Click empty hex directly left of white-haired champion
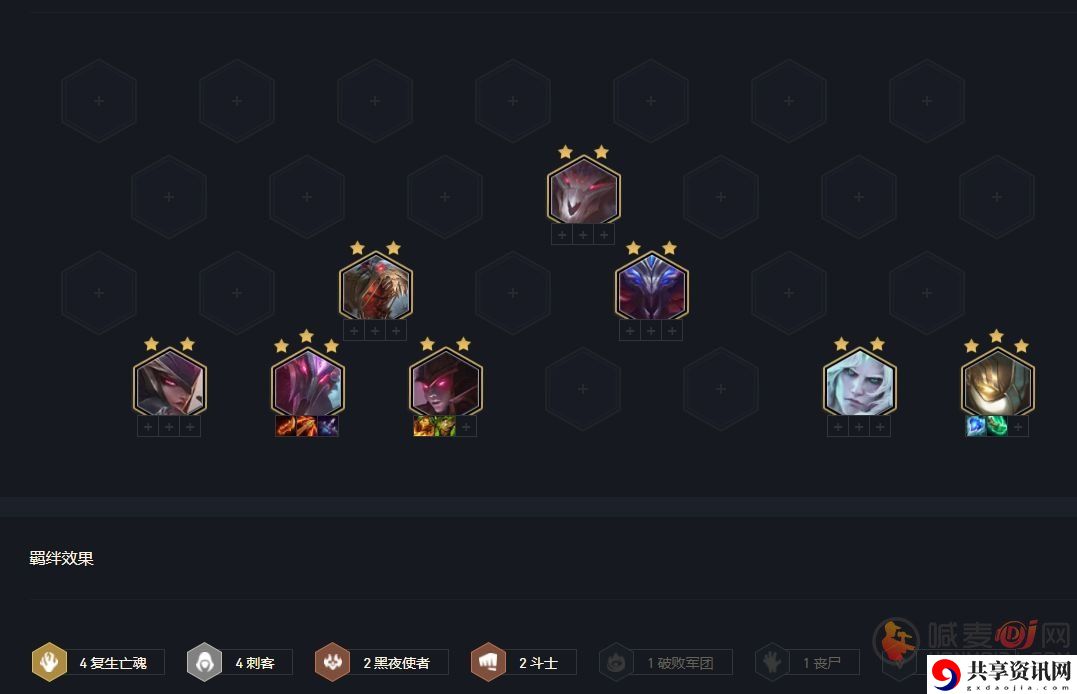Viewport: 1077px width, 694px height. tap(721, 389)
